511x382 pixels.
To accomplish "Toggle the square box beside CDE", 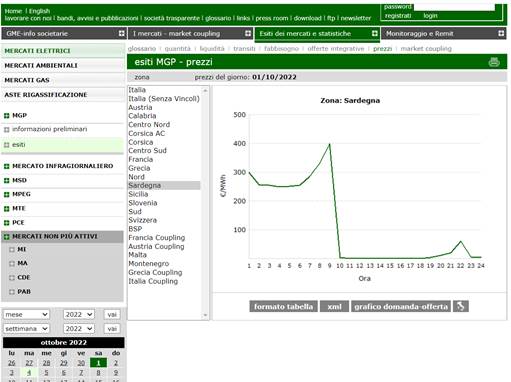I will (x=12, y=278).
